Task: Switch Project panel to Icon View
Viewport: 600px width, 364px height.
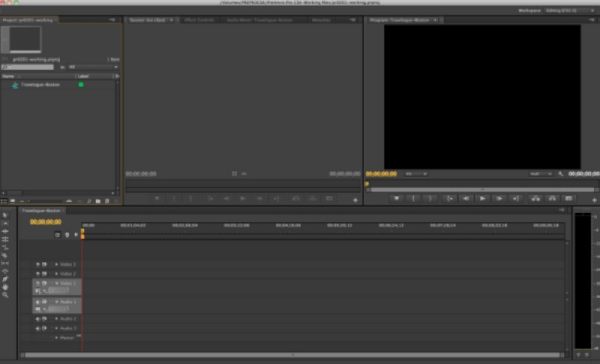Action: tap(13, 201)
